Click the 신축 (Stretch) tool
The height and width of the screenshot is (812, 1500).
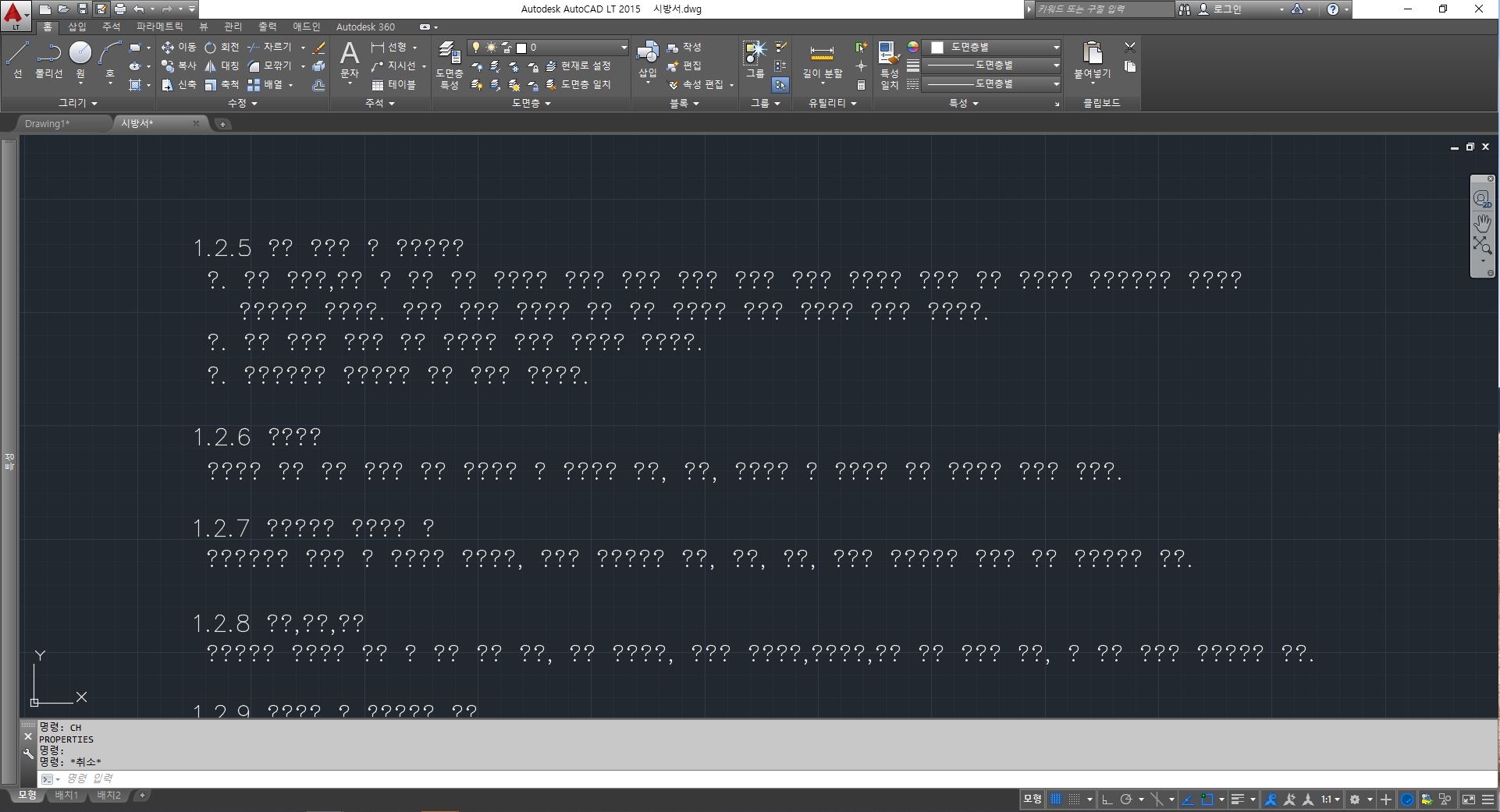click(x=179, y=85)
